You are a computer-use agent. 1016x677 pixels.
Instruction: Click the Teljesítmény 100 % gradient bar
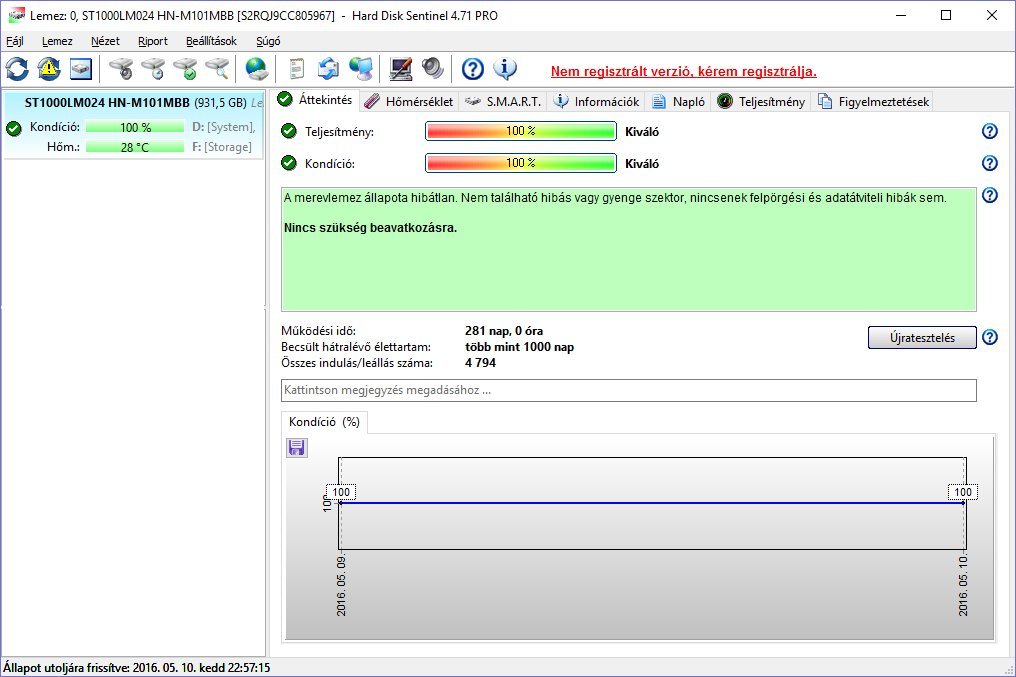[x=521, y=132]
